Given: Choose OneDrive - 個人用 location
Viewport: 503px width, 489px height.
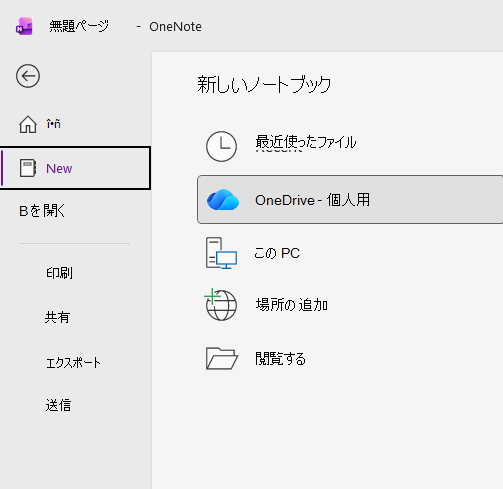Looking at the screenshot, I should point(350,200).
